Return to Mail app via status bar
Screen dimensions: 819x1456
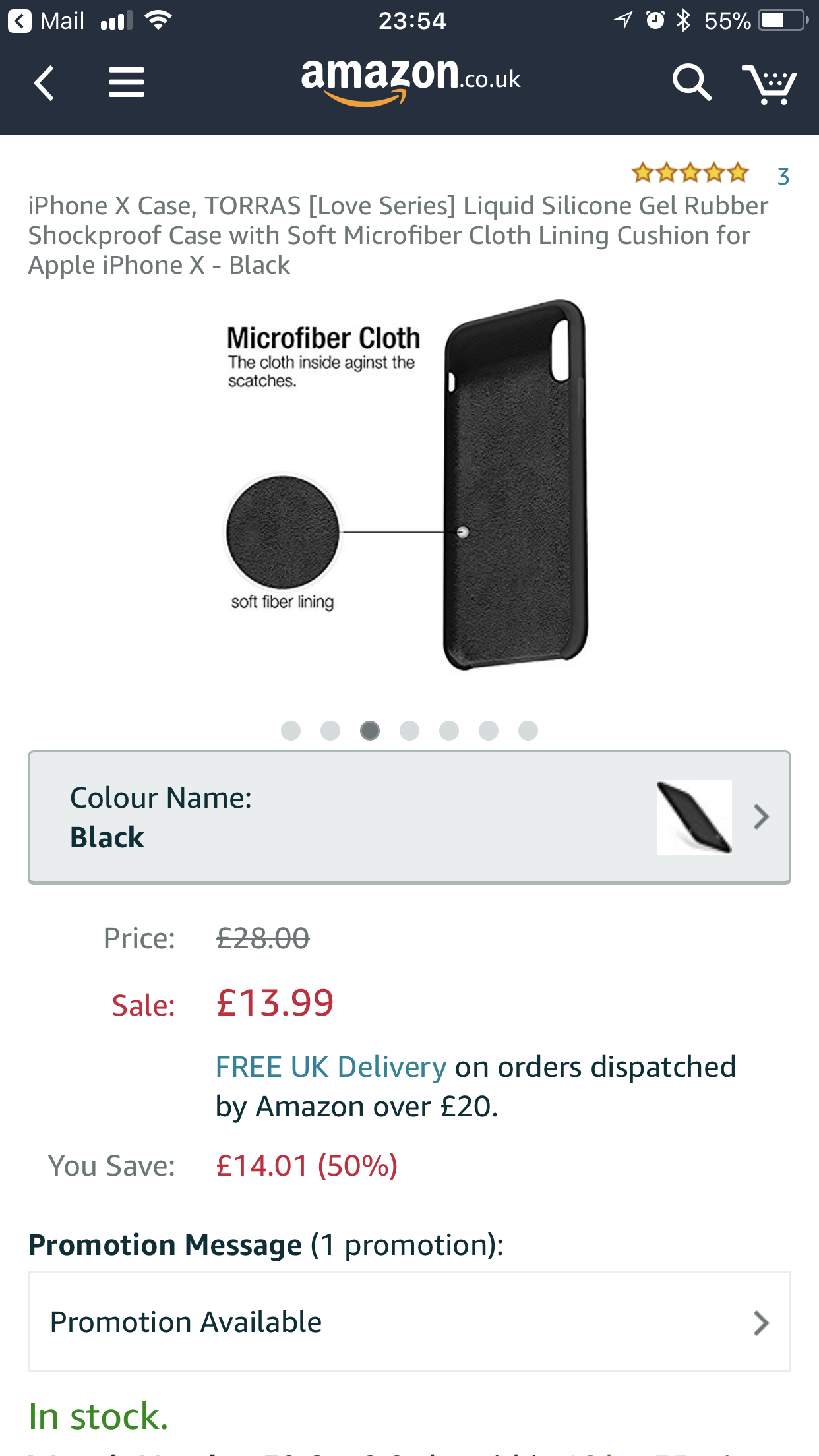[46, 21]
